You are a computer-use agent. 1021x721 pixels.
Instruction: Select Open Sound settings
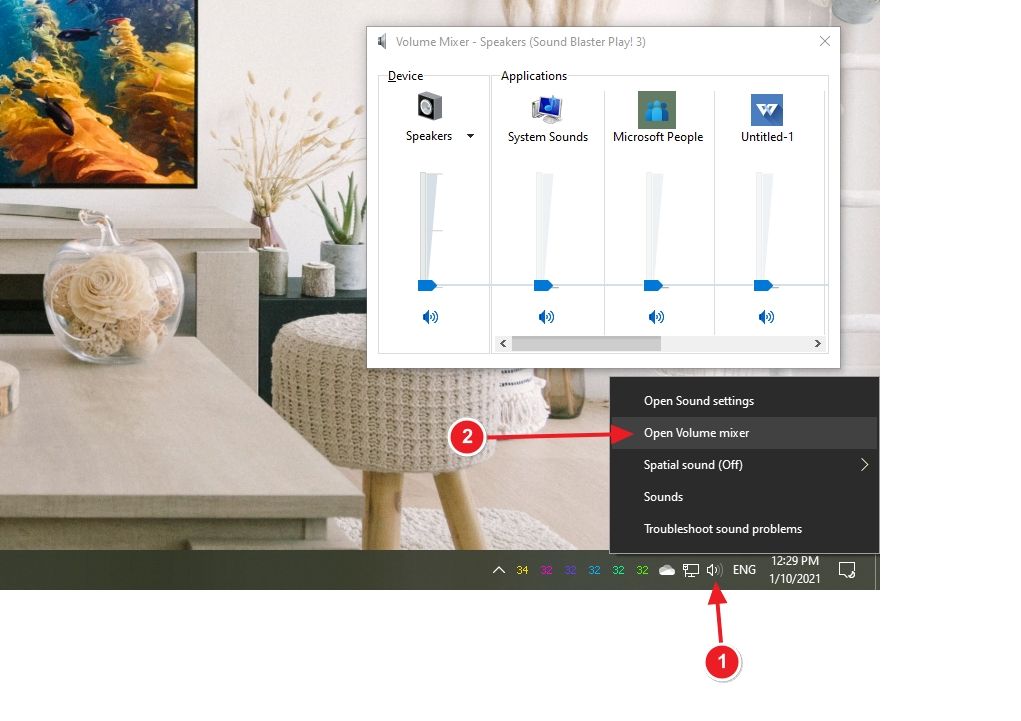click(699, 401)
